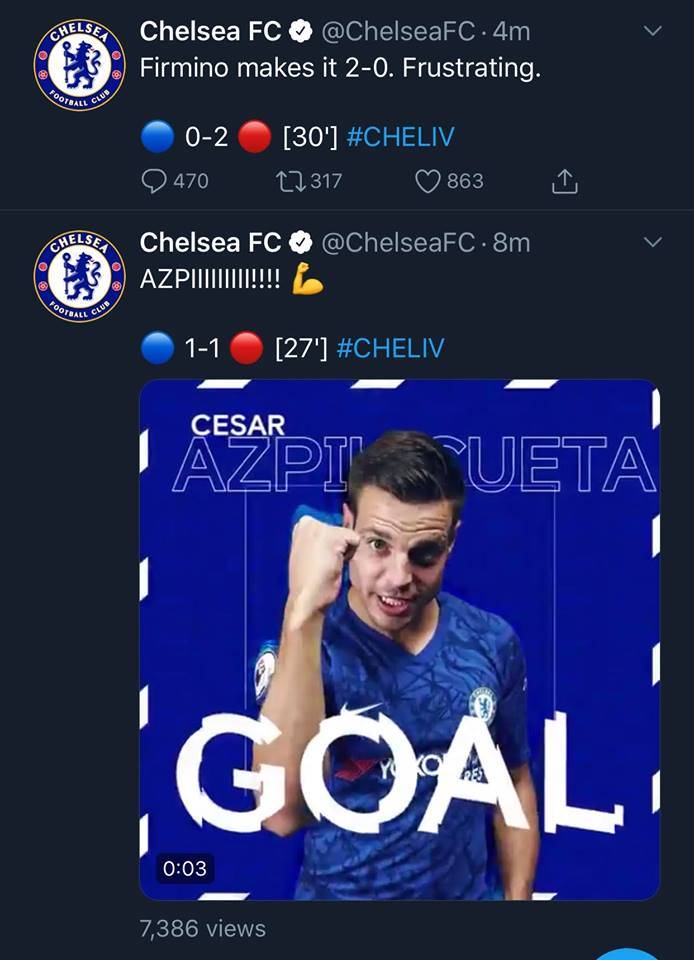Open #CHELIV hashtag in first tweet
Image resolution: width=694 pixels, height=960 pixels.
399,137
